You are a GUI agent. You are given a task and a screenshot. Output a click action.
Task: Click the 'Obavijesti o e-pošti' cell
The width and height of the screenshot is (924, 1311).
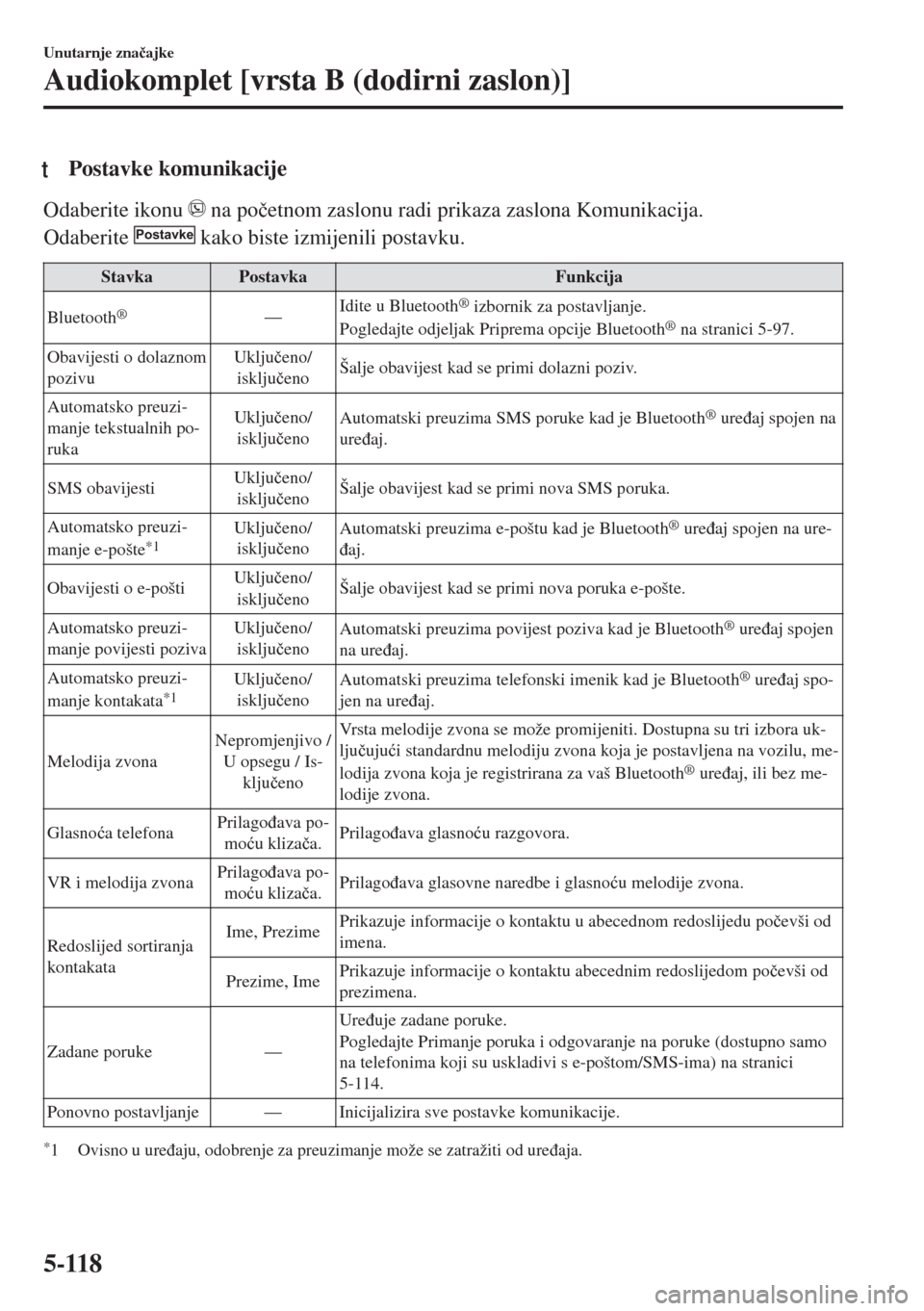pyautogui.click(x=127, y=588)
